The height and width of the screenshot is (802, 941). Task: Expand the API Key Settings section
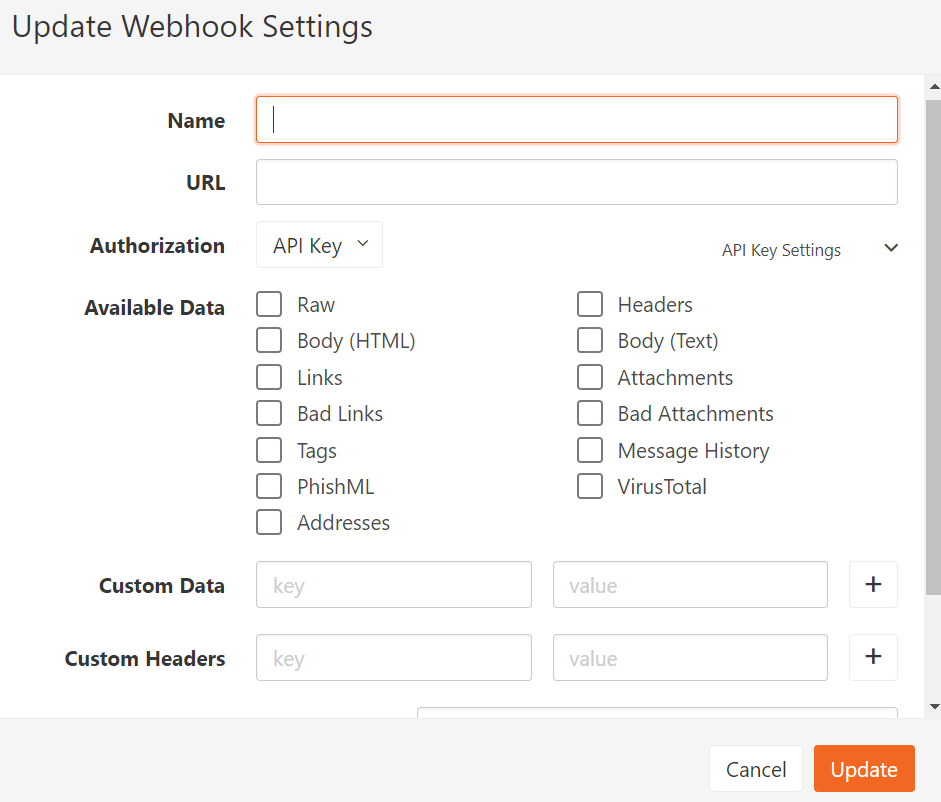click(890, 248)
